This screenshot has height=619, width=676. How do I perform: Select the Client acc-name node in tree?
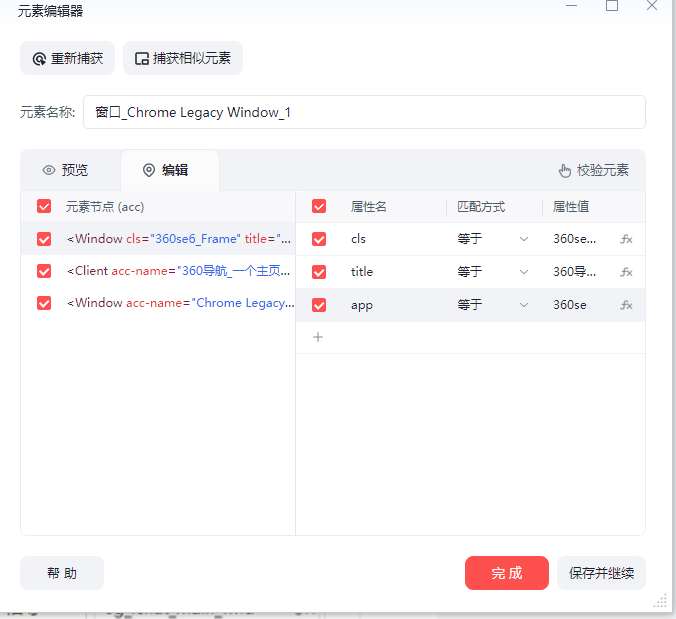[x=178, y=271]
